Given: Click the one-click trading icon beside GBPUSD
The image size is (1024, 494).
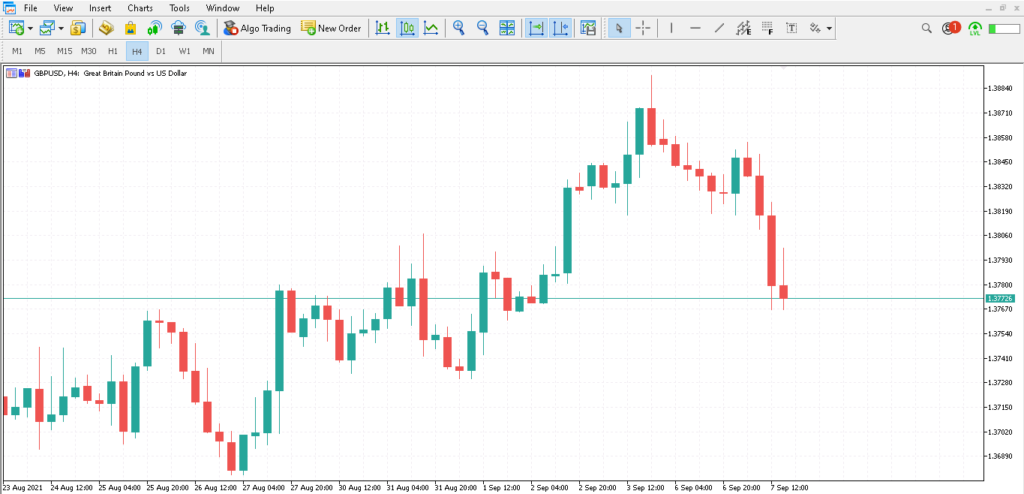Looking at the screenshot, I should click(11, 73).
